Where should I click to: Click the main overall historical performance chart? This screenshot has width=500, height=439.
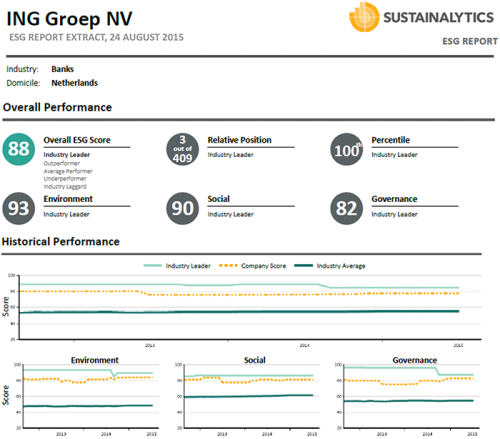pyautogui.click(x=250, y=307)
